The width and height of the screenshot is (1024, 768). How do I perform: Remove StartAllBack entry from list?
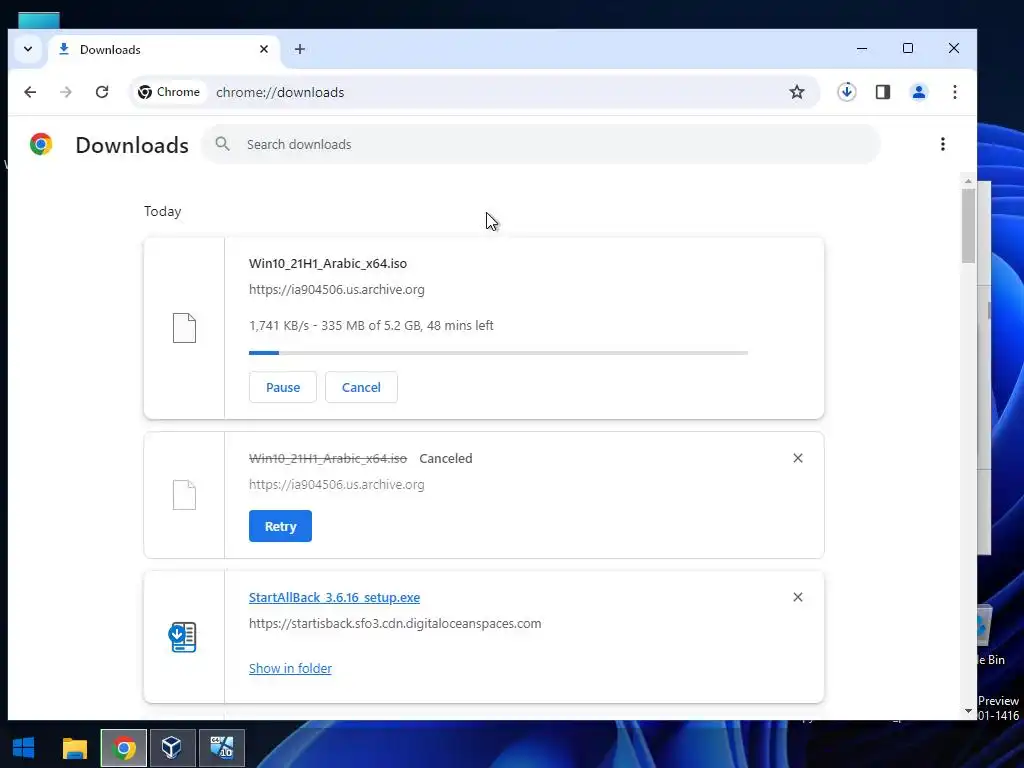(797, 598)
